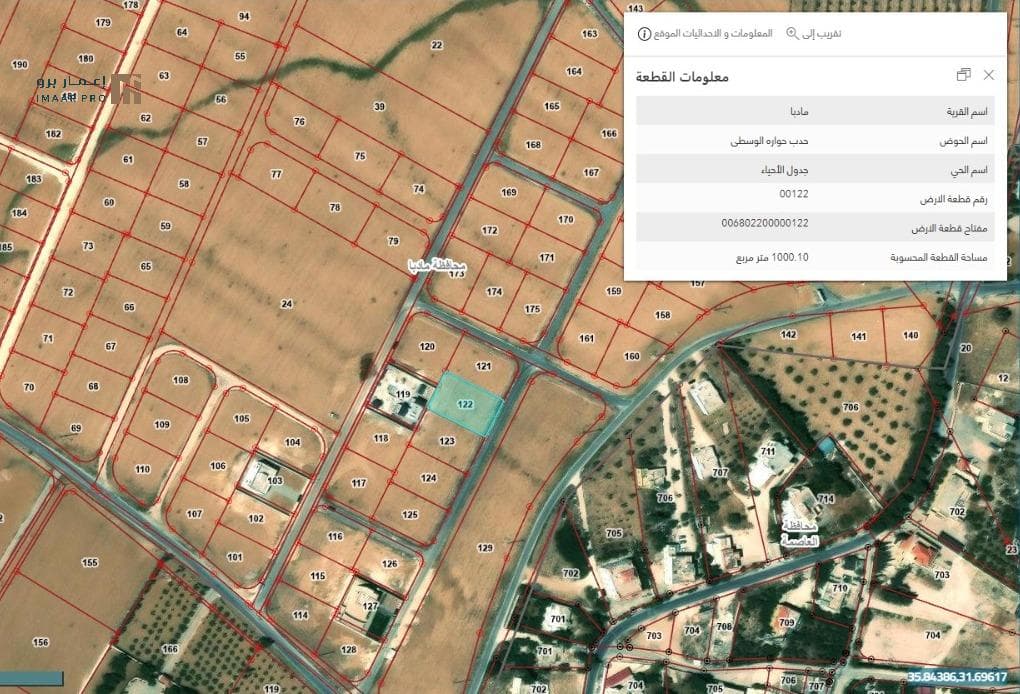
Task: Click the area value 1000.10 متر مربع
Action: click(772, 258)
